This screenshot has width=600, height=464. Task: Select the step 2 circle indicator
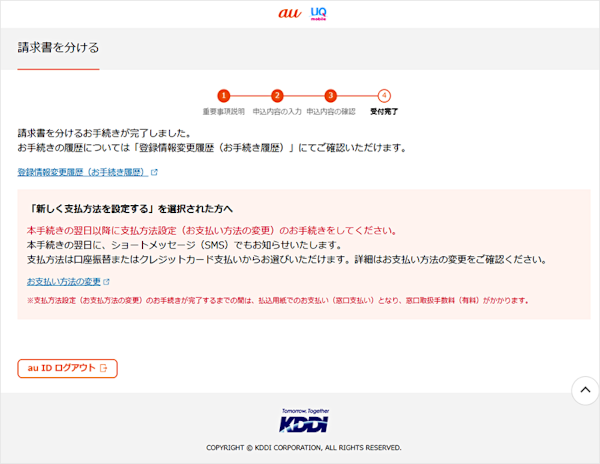click(x=277, y=95)
